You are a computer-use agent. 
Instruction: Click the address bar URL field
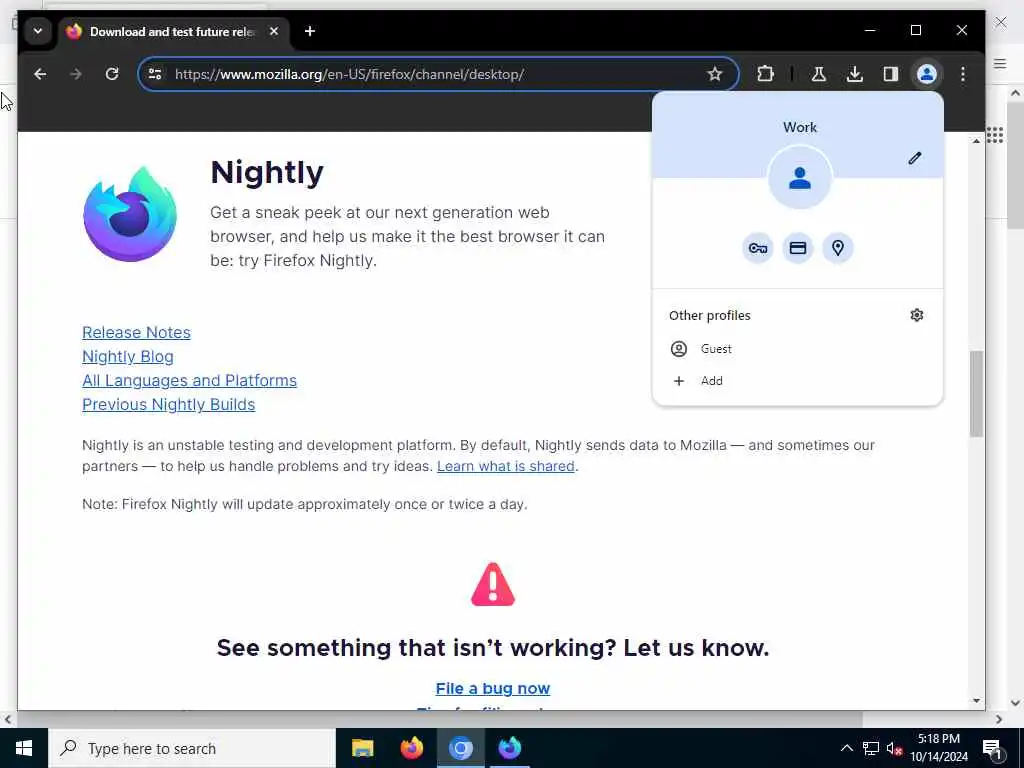click(438, 74)
